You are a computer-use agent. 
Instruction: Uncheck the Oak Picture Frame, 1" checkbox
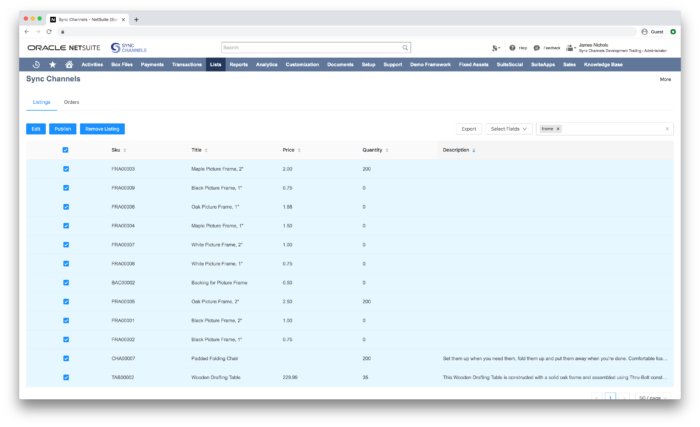coord(66,207)
